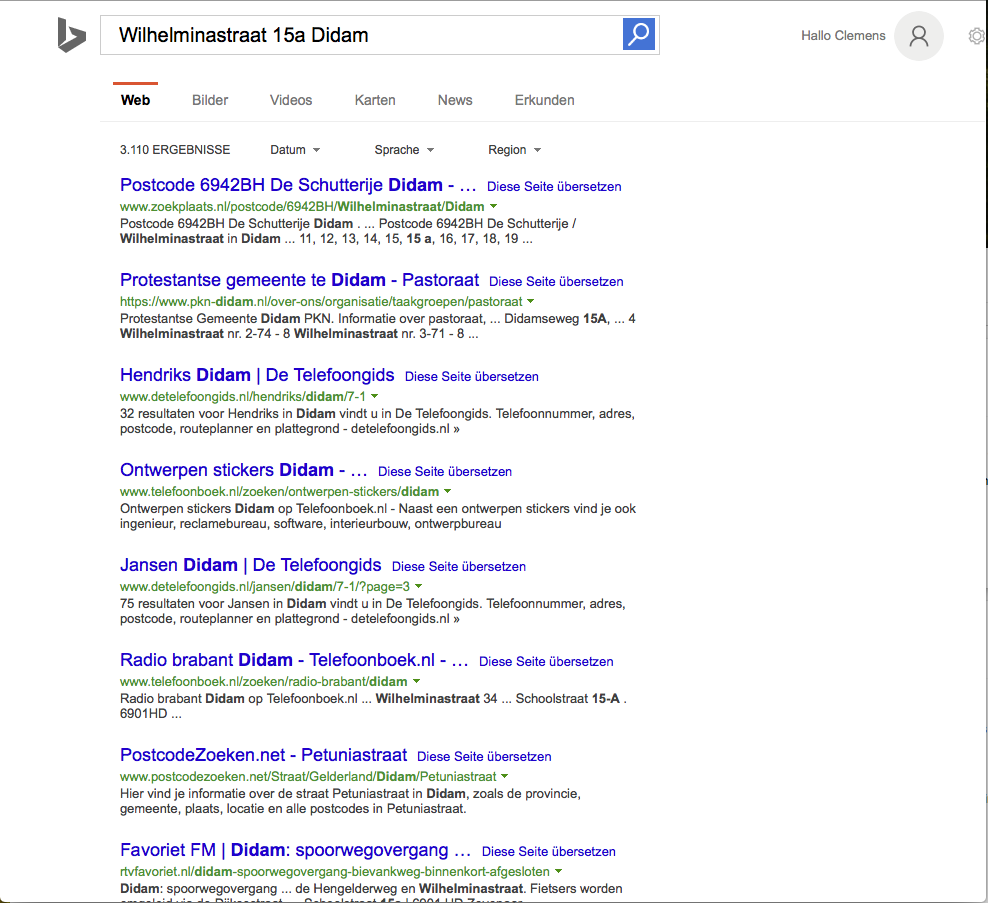
Task: Select the Web tab
Action: (135, 100)
